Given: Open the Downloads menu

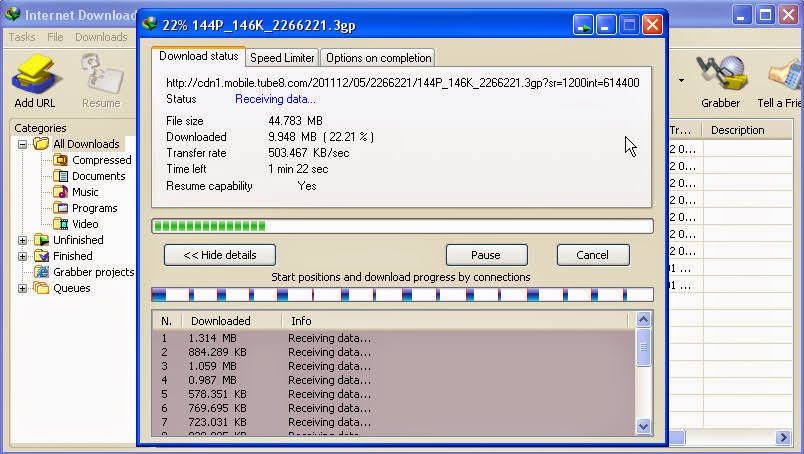Looking at the screenshot, I should 101,37.
